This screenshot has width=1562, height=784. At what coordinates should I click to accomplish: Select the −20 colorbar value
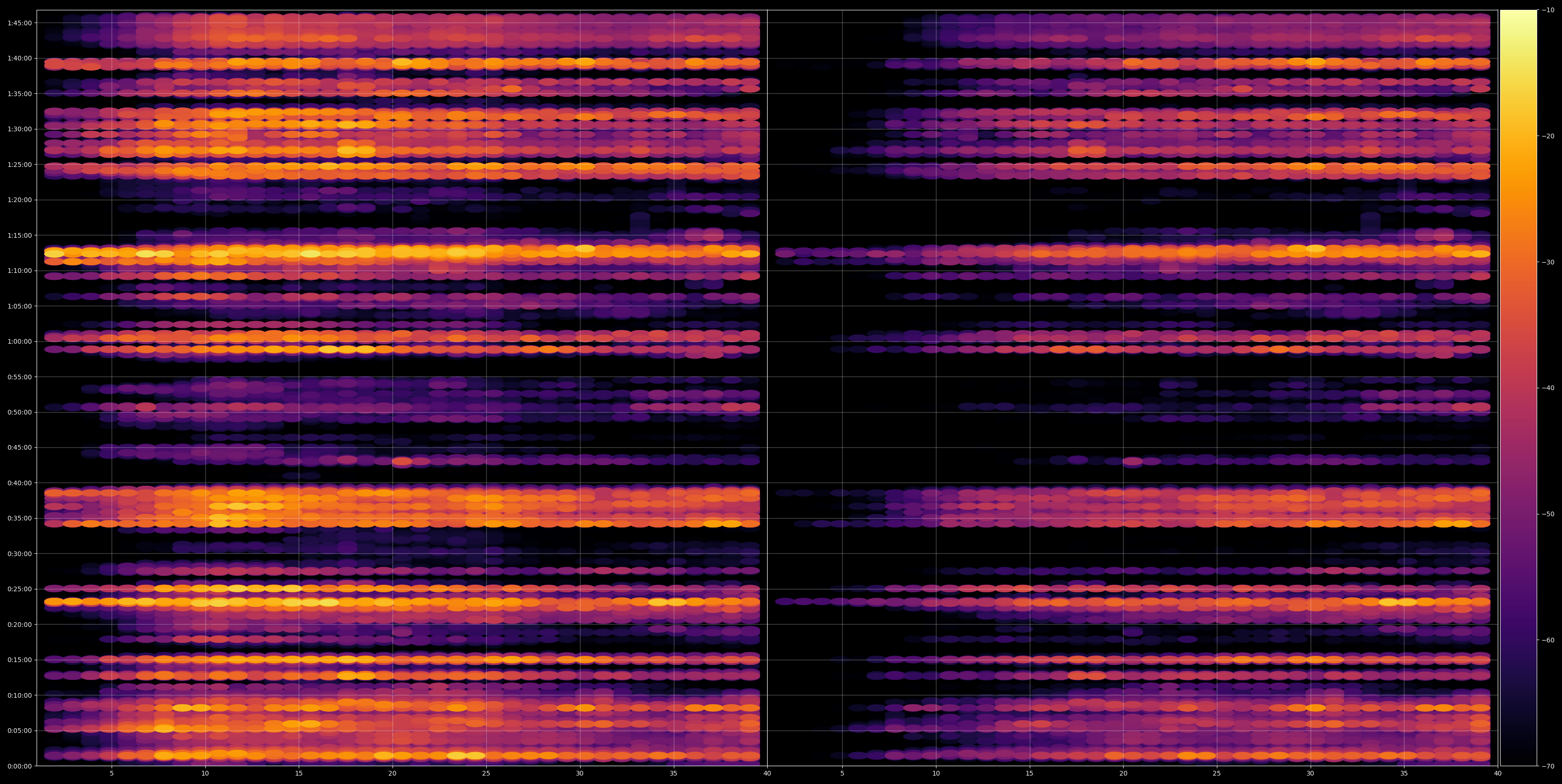[1548, 136]
